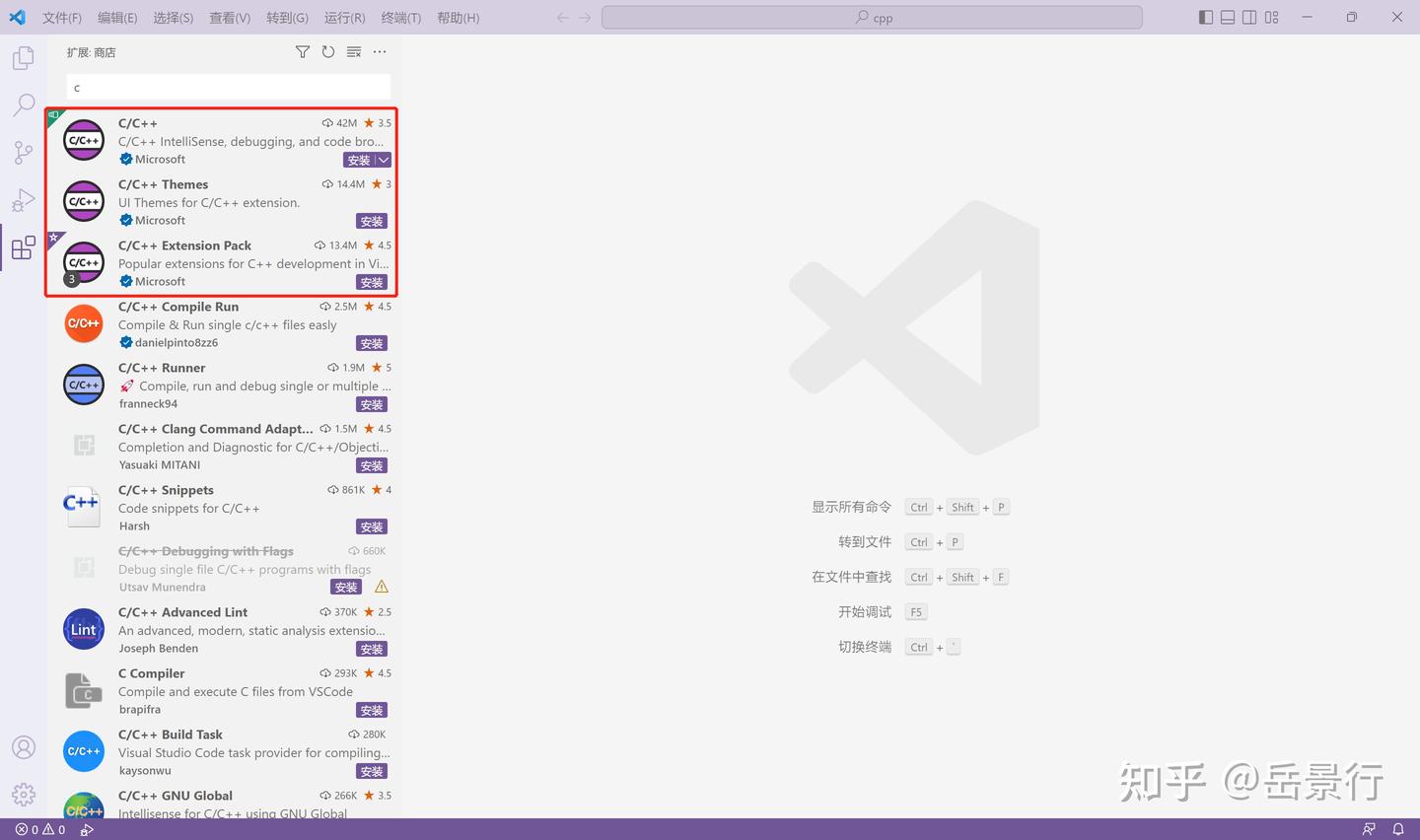Toggle the secondary sidebar visibility
This screenshot has height=840, width=1420.
tap(1248, 17)
